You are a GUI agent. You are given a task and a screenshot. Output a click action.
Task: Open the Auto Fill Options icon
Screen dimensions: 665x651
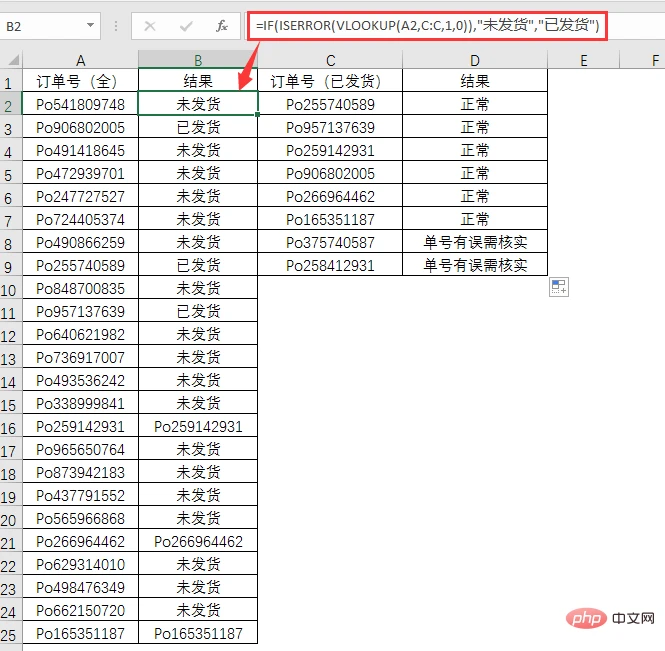coord(559,287)
